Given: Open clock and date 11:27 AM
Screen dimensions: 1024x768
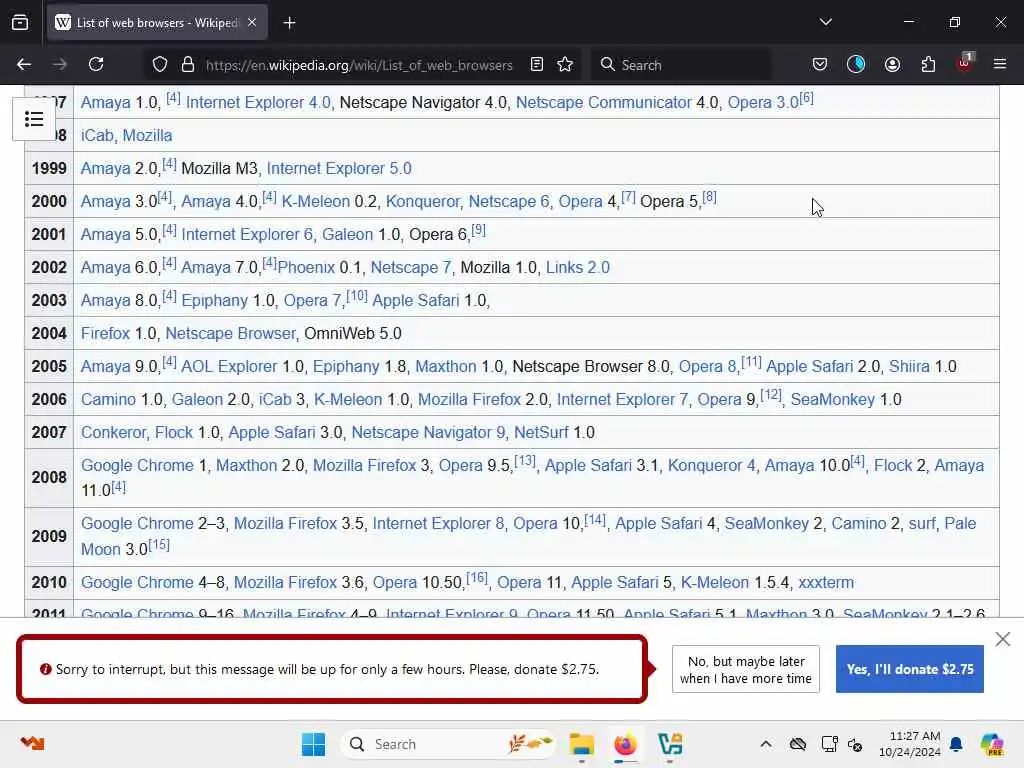Looking at the screenshot, I should click(x=908, y=744).
